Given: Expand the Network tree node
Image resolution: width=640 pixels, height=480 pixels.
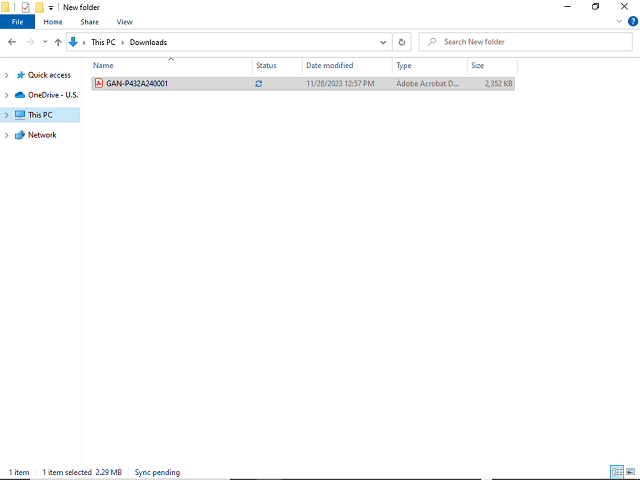Looking at the screenshot, I should (7, 135).
